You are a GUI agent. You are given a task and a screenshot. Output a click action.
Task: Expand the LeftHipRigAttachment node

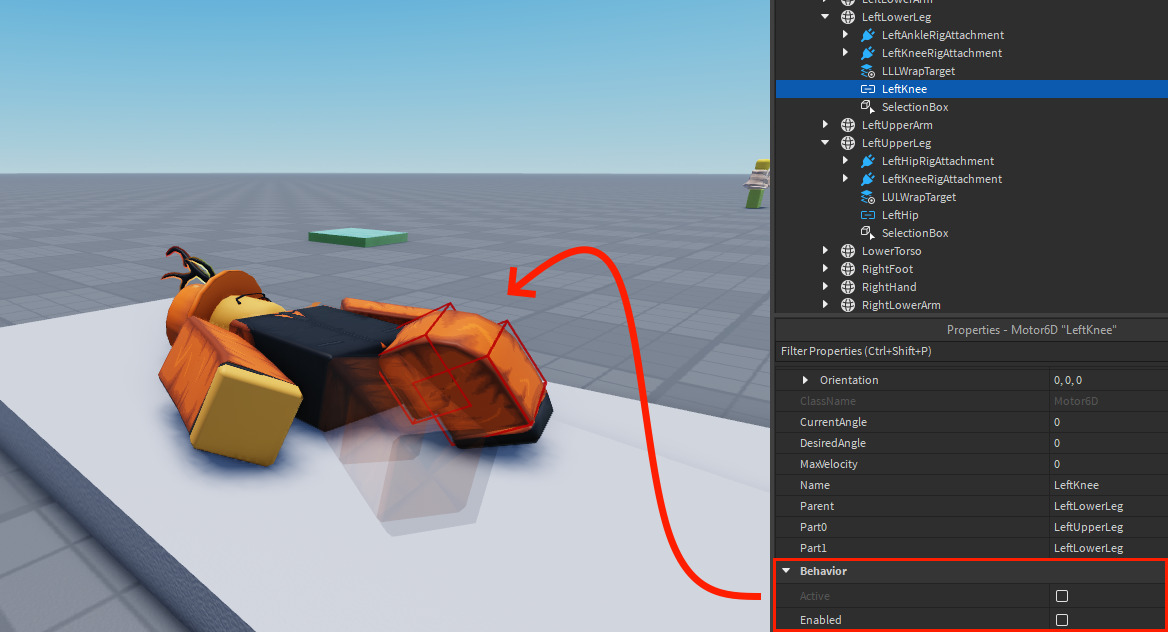pyautogui.click(x=845, y=160)
